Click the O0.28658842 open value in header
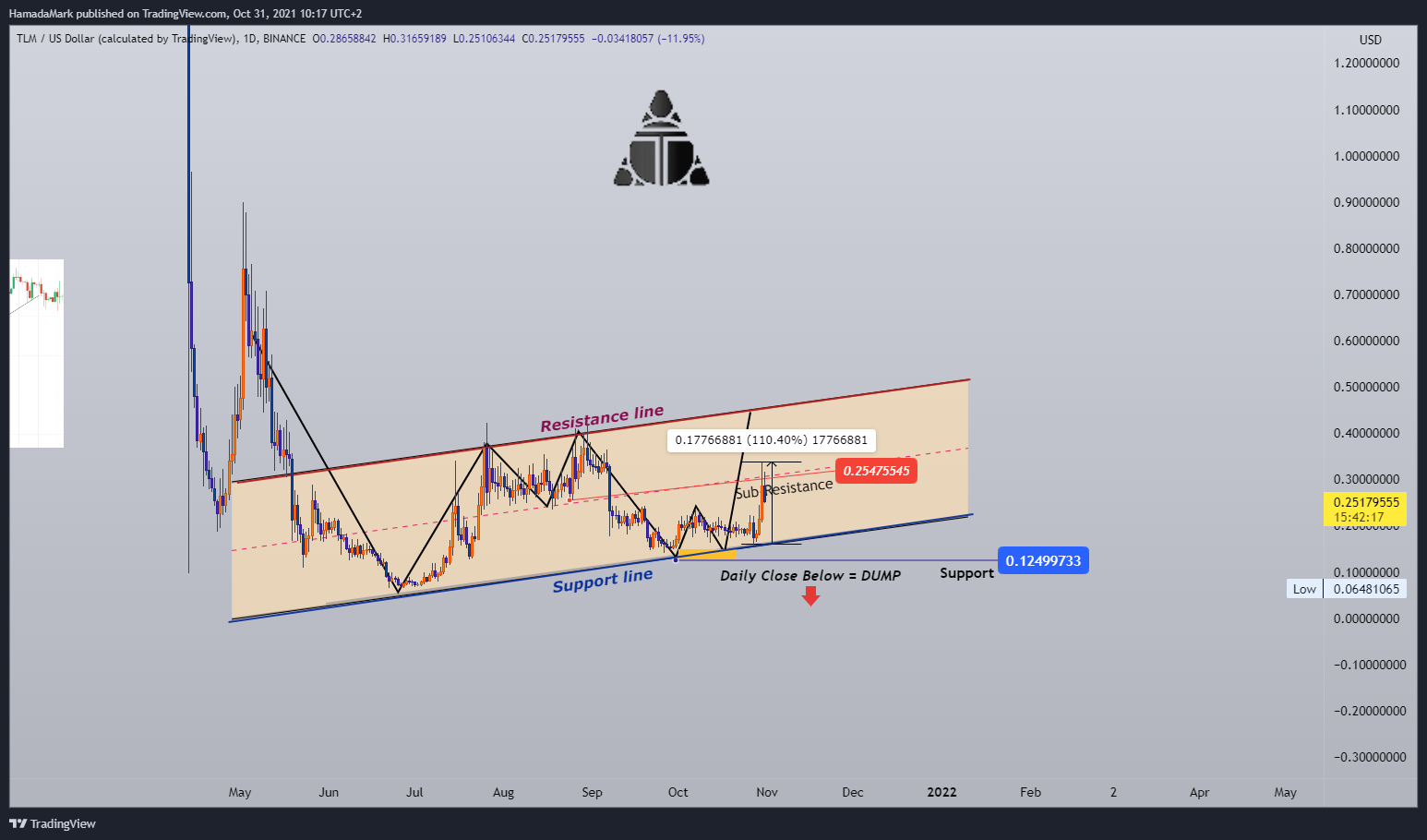 pos(344,39)
